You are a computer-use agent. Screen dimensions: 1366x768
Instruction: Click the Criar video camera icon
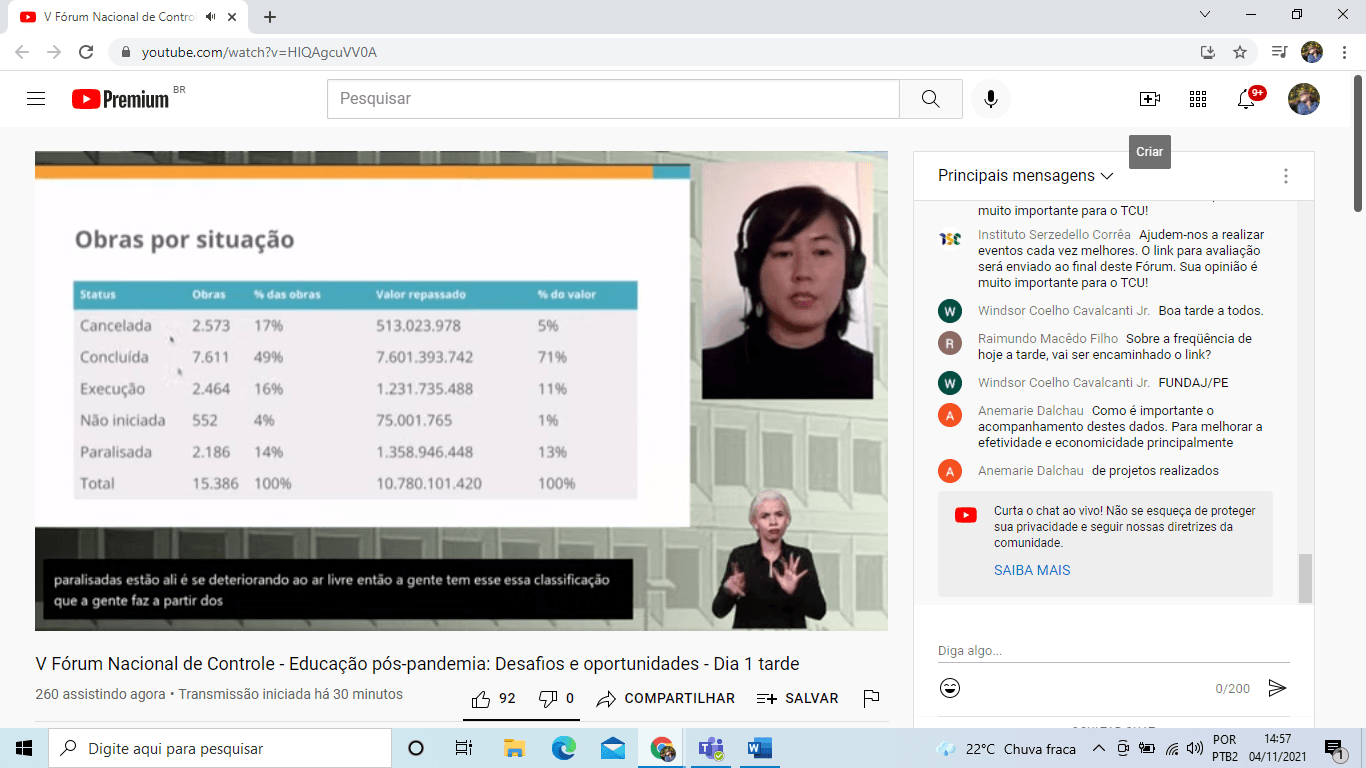tap(1149, 99)
